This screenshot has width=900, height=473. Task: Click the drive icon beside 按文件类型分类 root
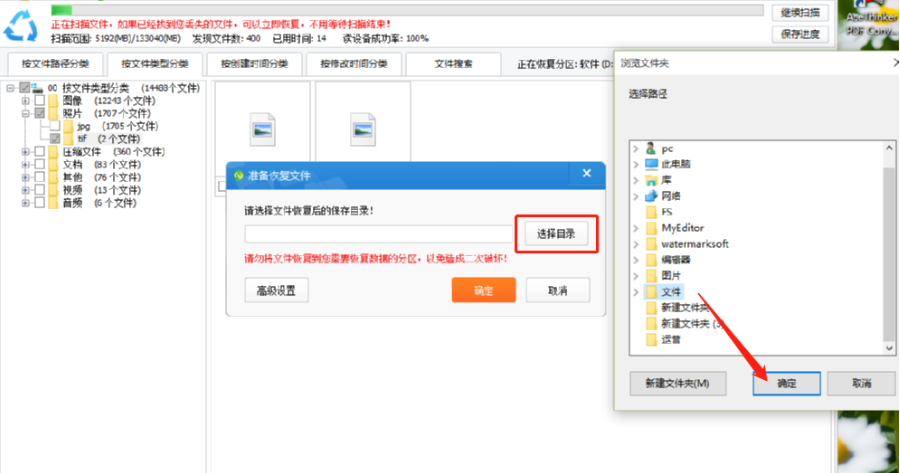(38, 88)
